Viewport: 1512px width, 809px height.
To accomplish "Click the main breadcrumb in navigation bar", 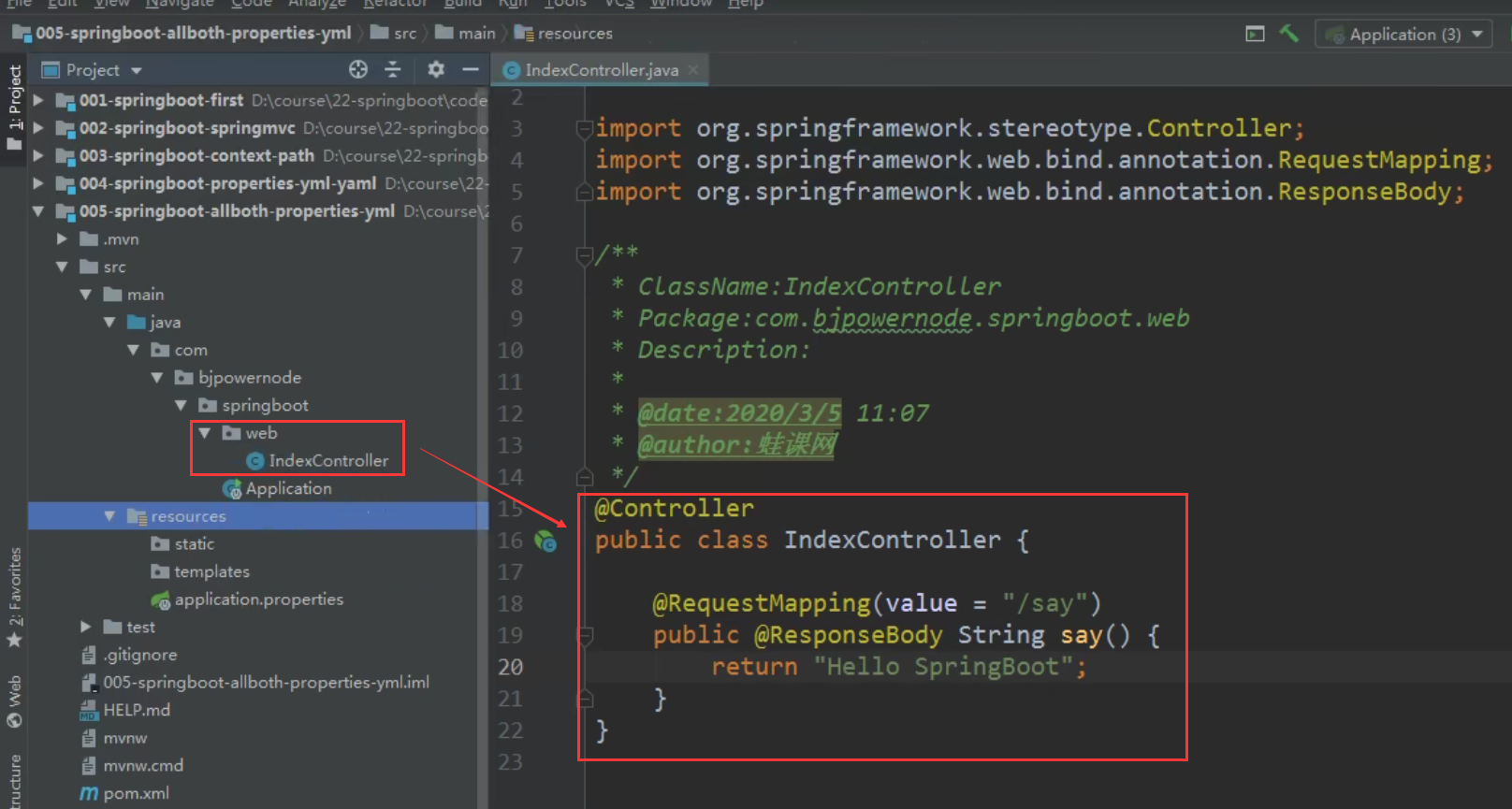I will click(466, 34).
